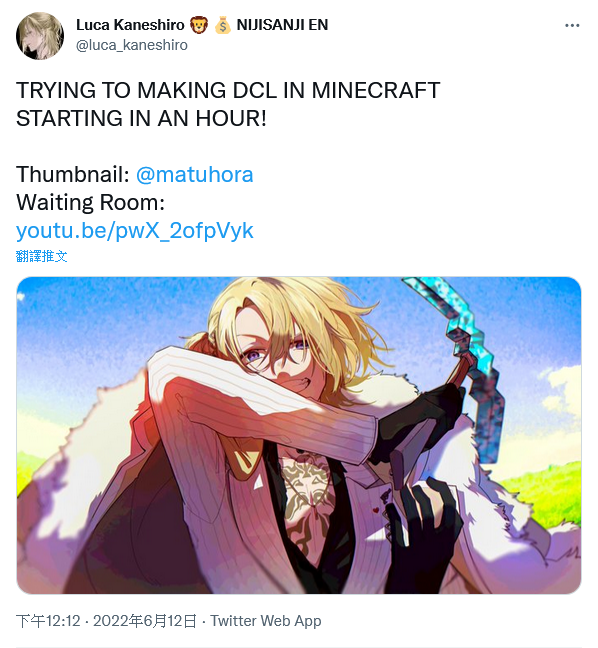Click the Twitter Web App source link
The width and height of the screenshot is (598, 648).
tap(266, 621)
